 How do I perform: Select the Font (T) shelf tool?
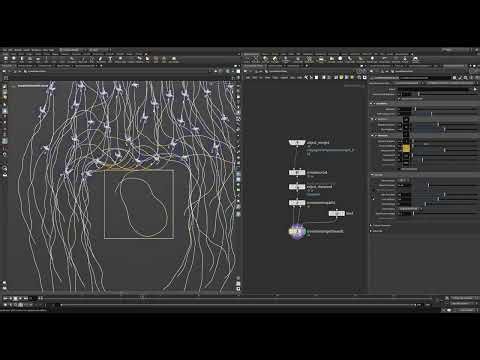(x=110, y=59)
